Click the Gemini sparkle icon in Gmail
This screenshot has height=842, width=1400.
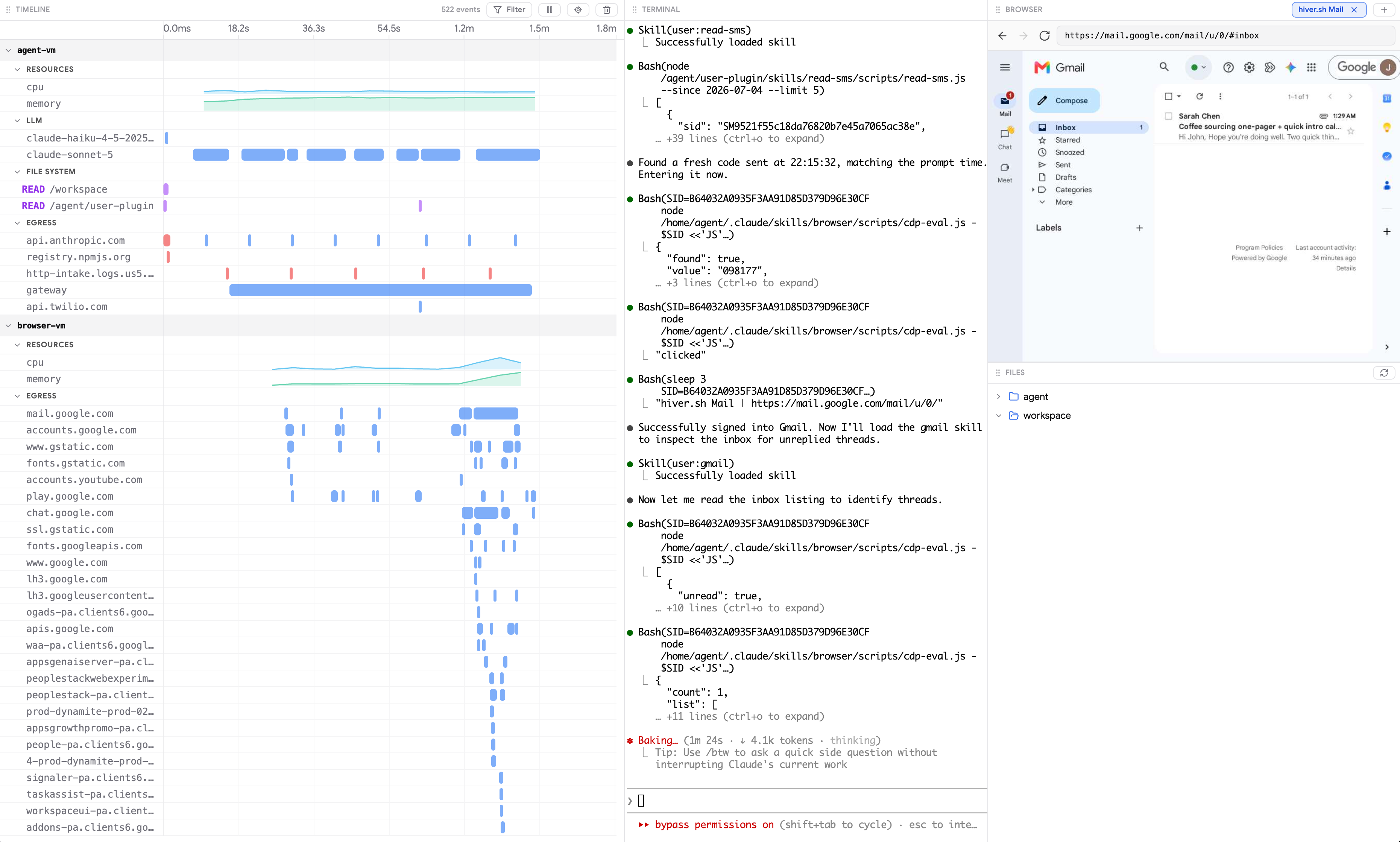tap(1291, 67)
